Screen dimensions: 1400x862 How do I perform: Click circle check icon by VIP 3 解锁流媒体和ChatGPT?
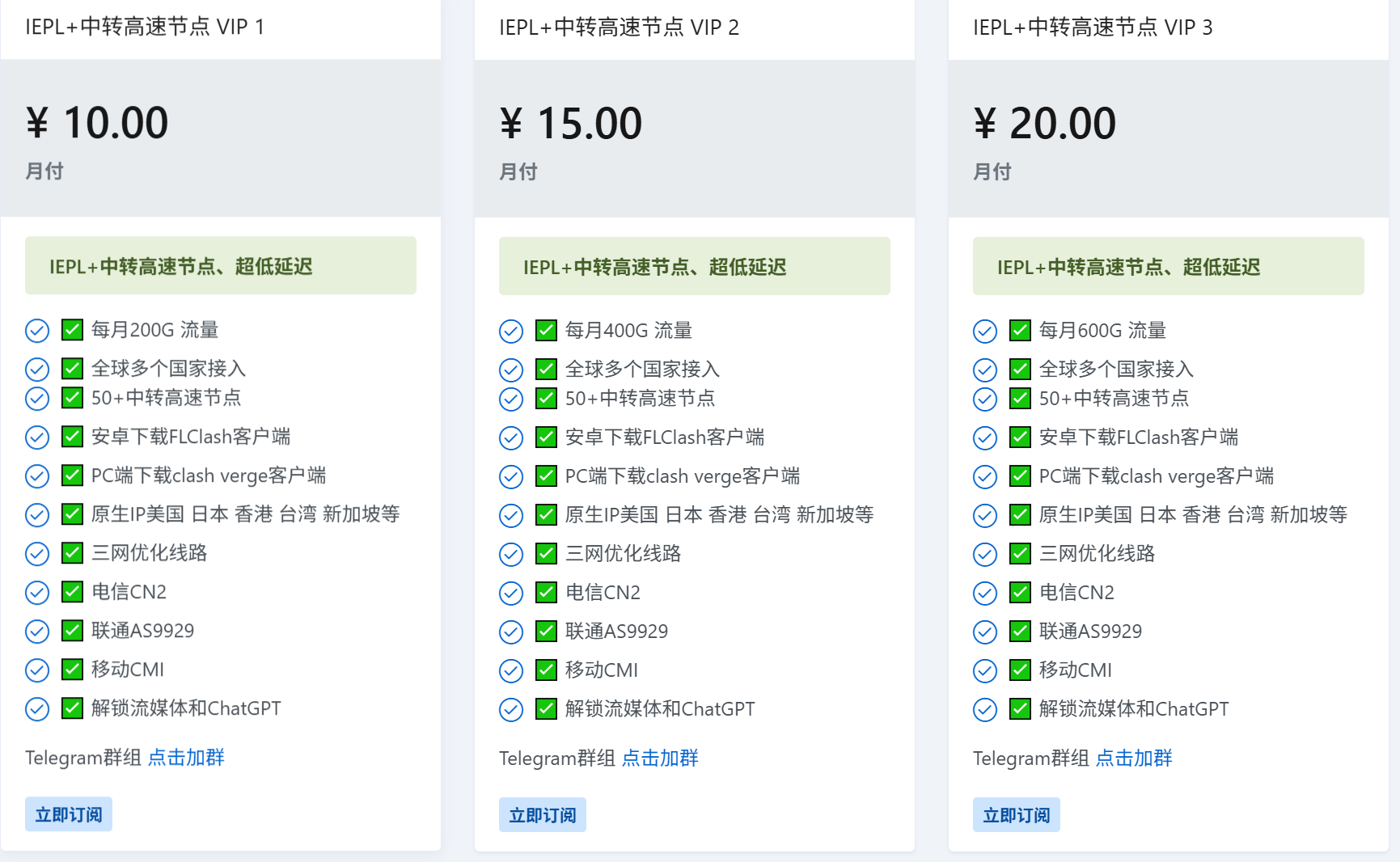(985, 710)
